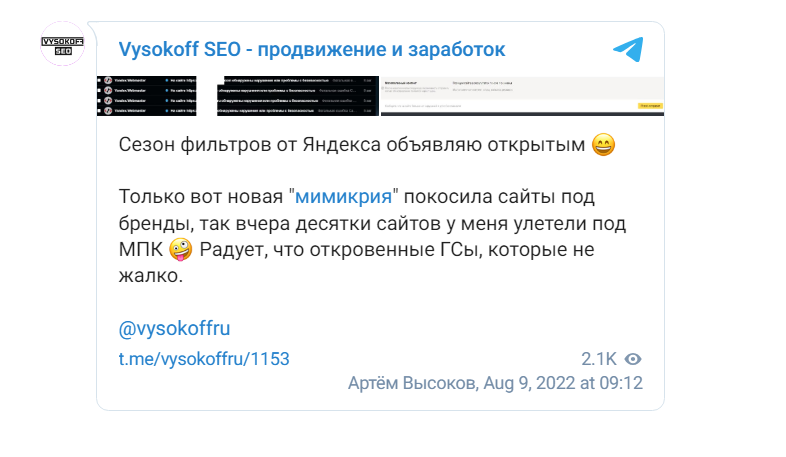786x457 pixels.
Task: Click the 2.1K view counter
Action: 599,359
